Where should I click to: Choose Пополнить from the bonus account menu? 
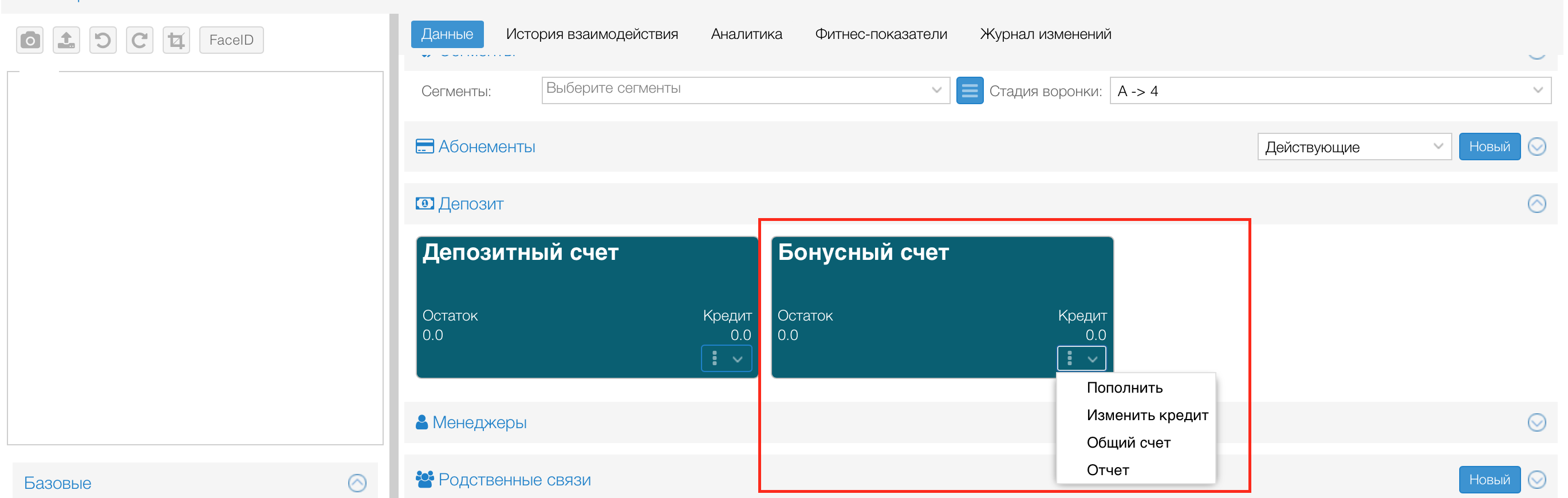[1124, 388]
